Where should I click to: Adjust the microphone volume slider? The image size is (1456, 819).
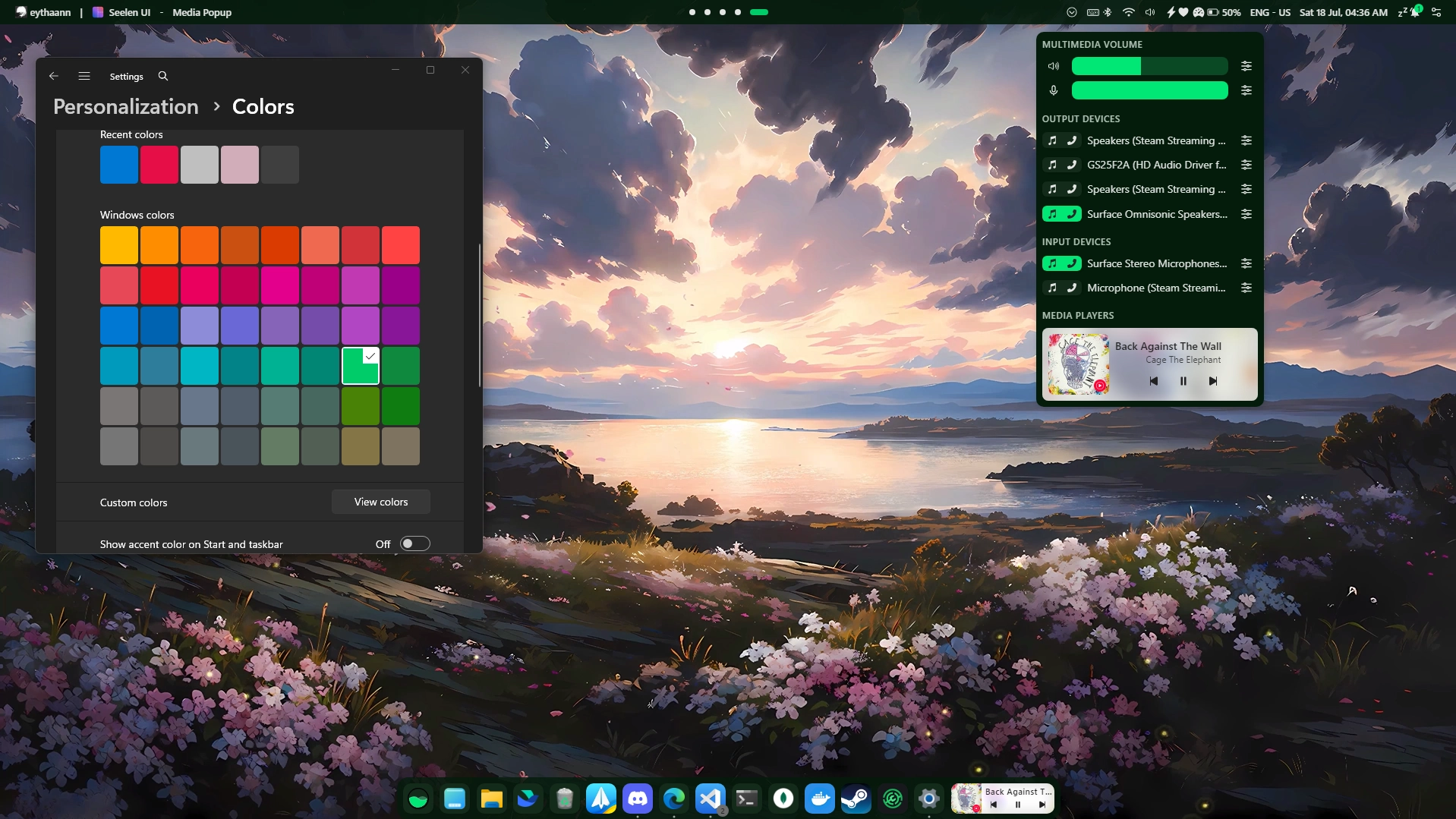click(1149, 90)
